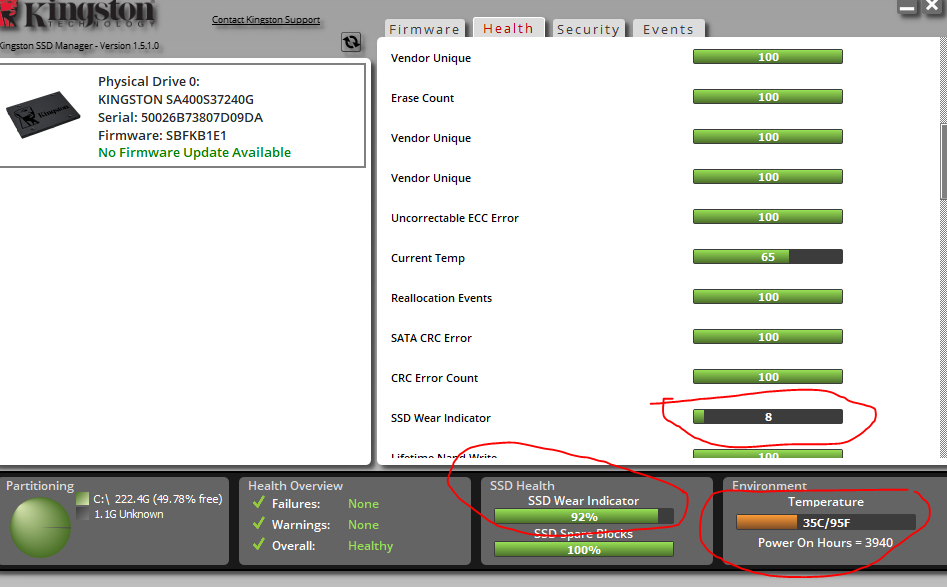
Task: Click the gray Unknown partition legend square
Action: (83, 513)
